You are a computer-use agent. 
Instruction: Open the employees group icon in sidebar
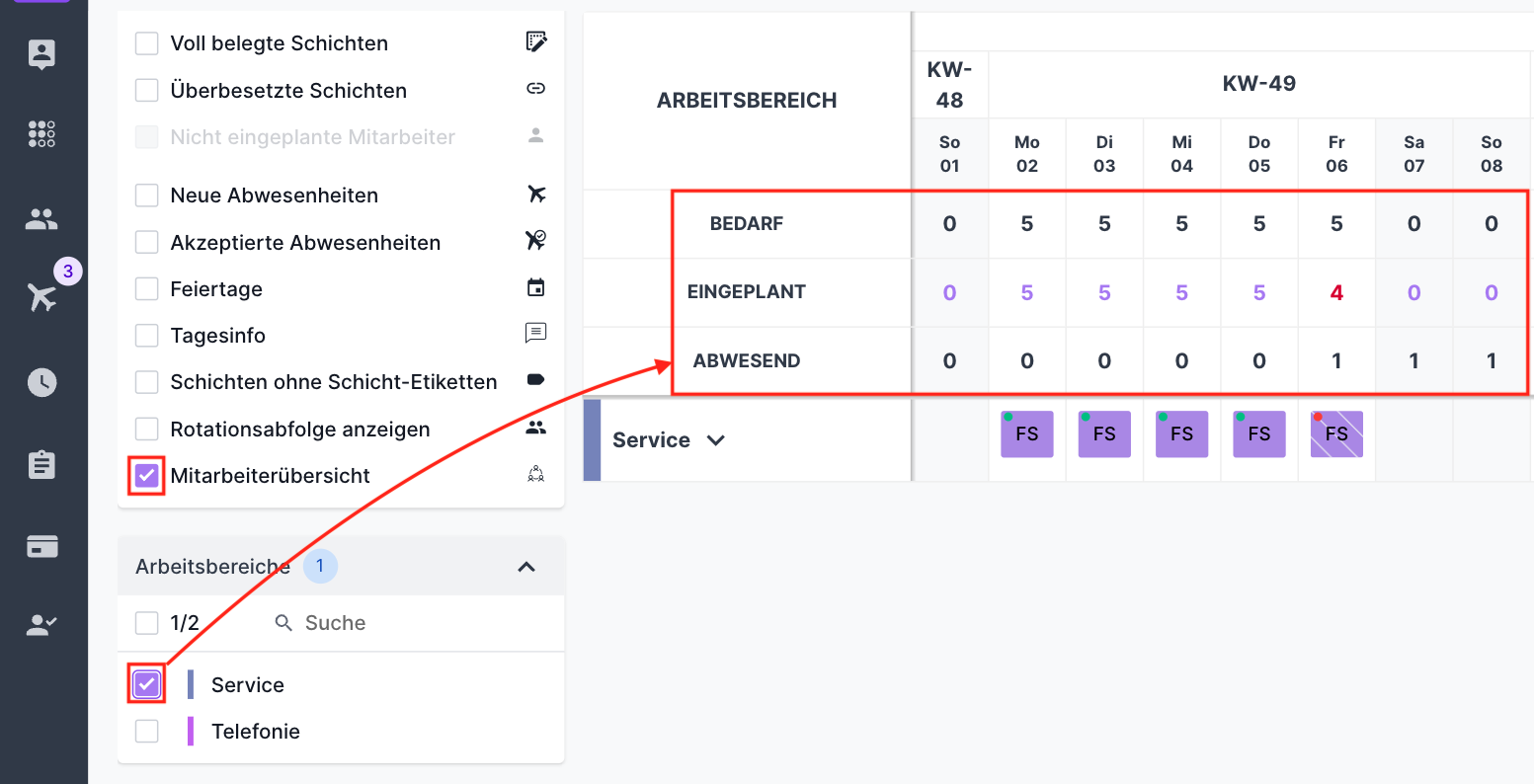41,219
